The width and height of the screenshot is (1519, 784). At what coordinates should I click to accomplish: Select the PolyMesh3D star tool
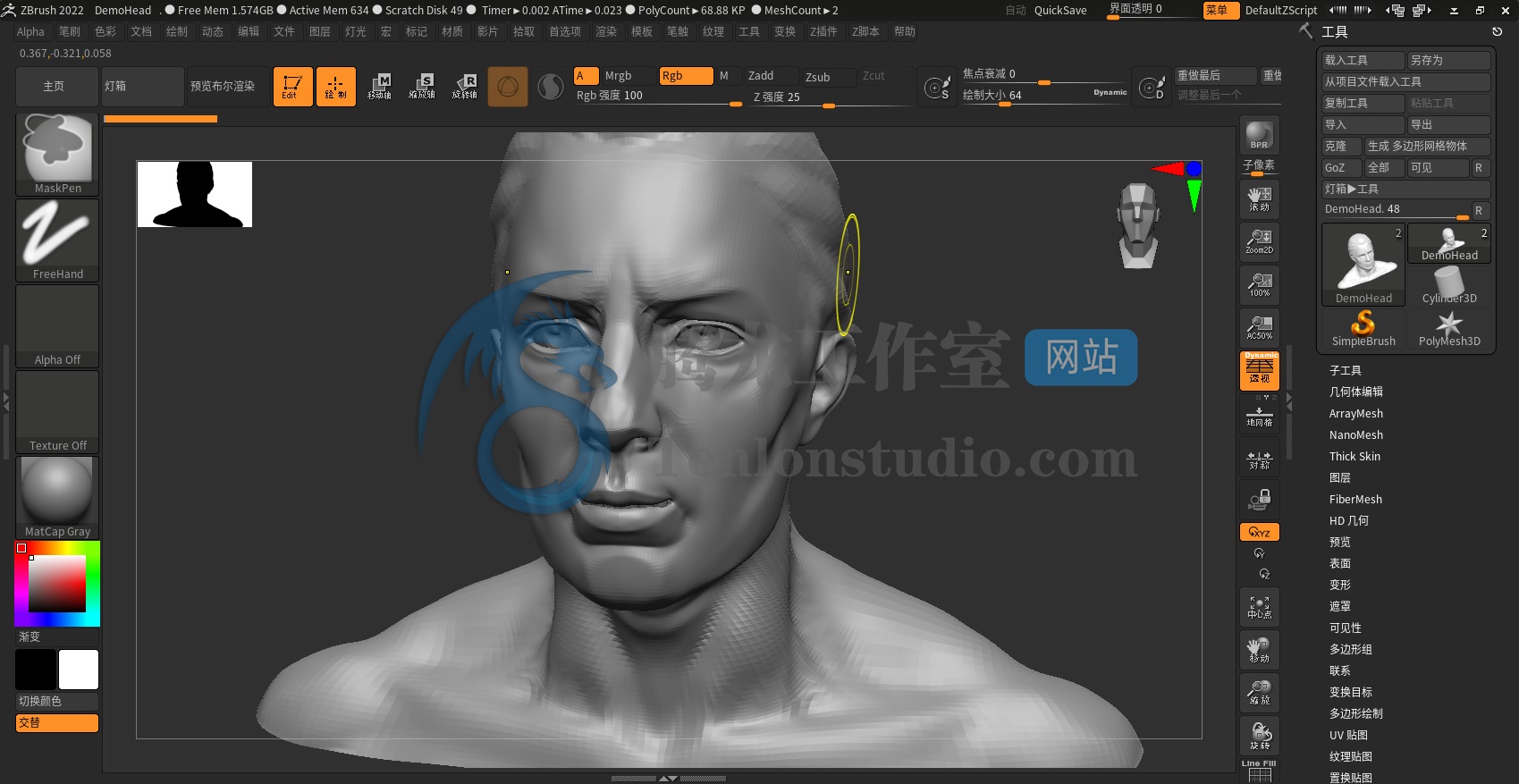click(1449, 329)
